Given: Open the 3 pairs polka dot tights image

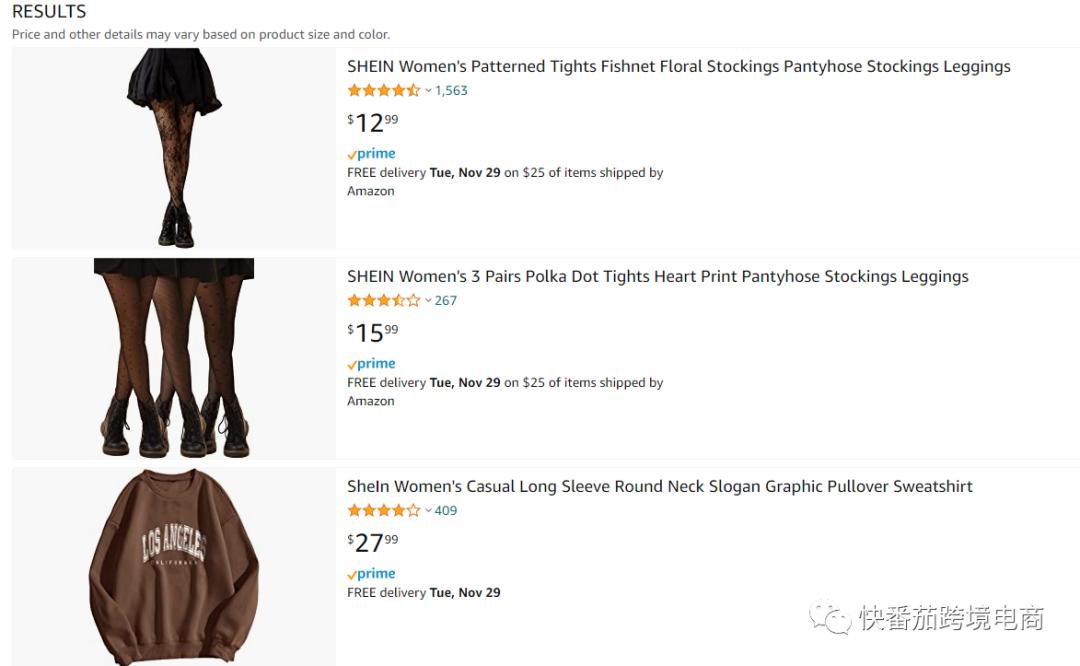Looking at the screenshot, I should tap(174, 358).
